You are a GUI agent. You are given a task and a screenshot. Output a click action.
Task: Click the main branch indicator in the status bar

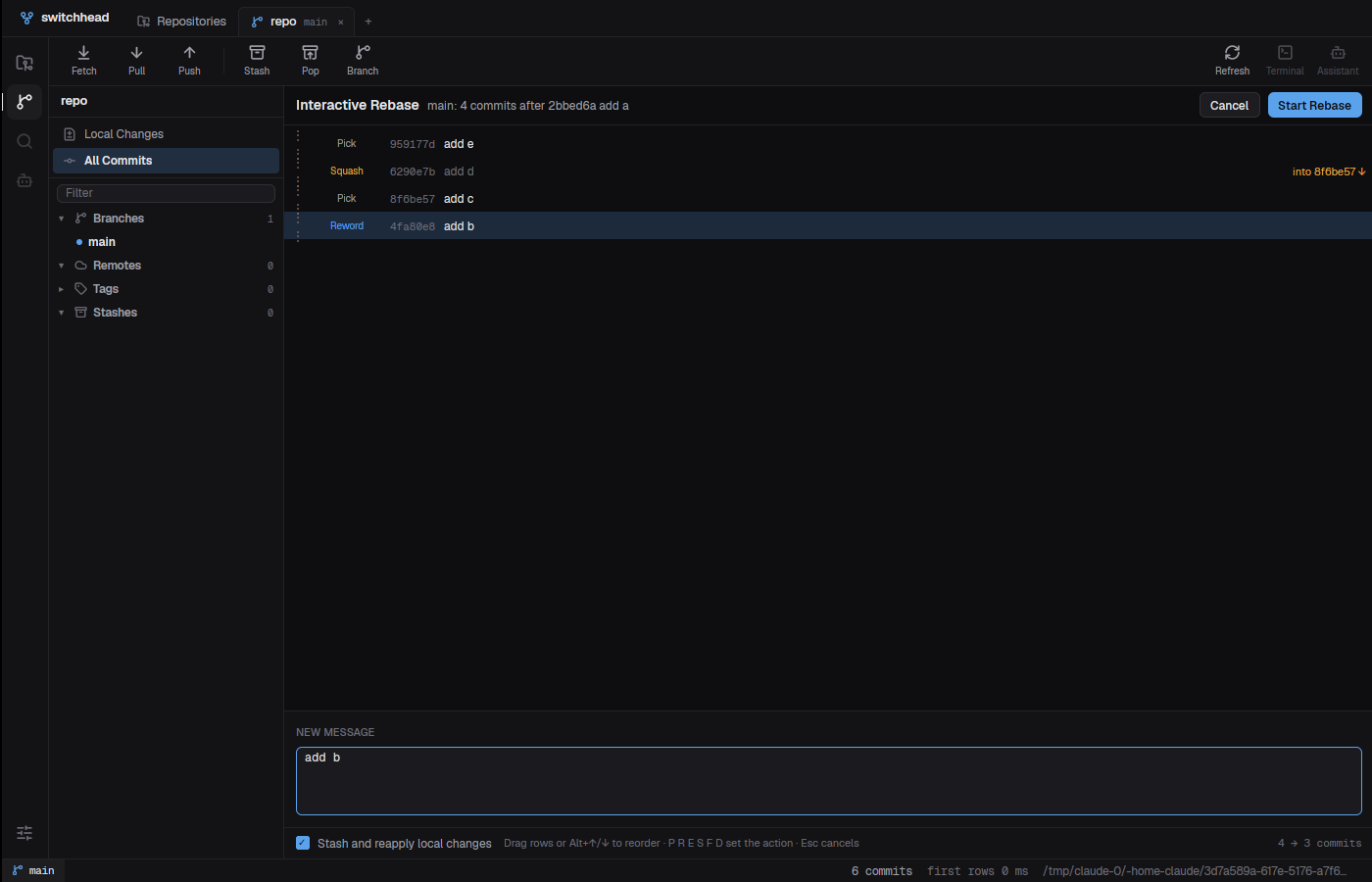(x=33, y=870)
